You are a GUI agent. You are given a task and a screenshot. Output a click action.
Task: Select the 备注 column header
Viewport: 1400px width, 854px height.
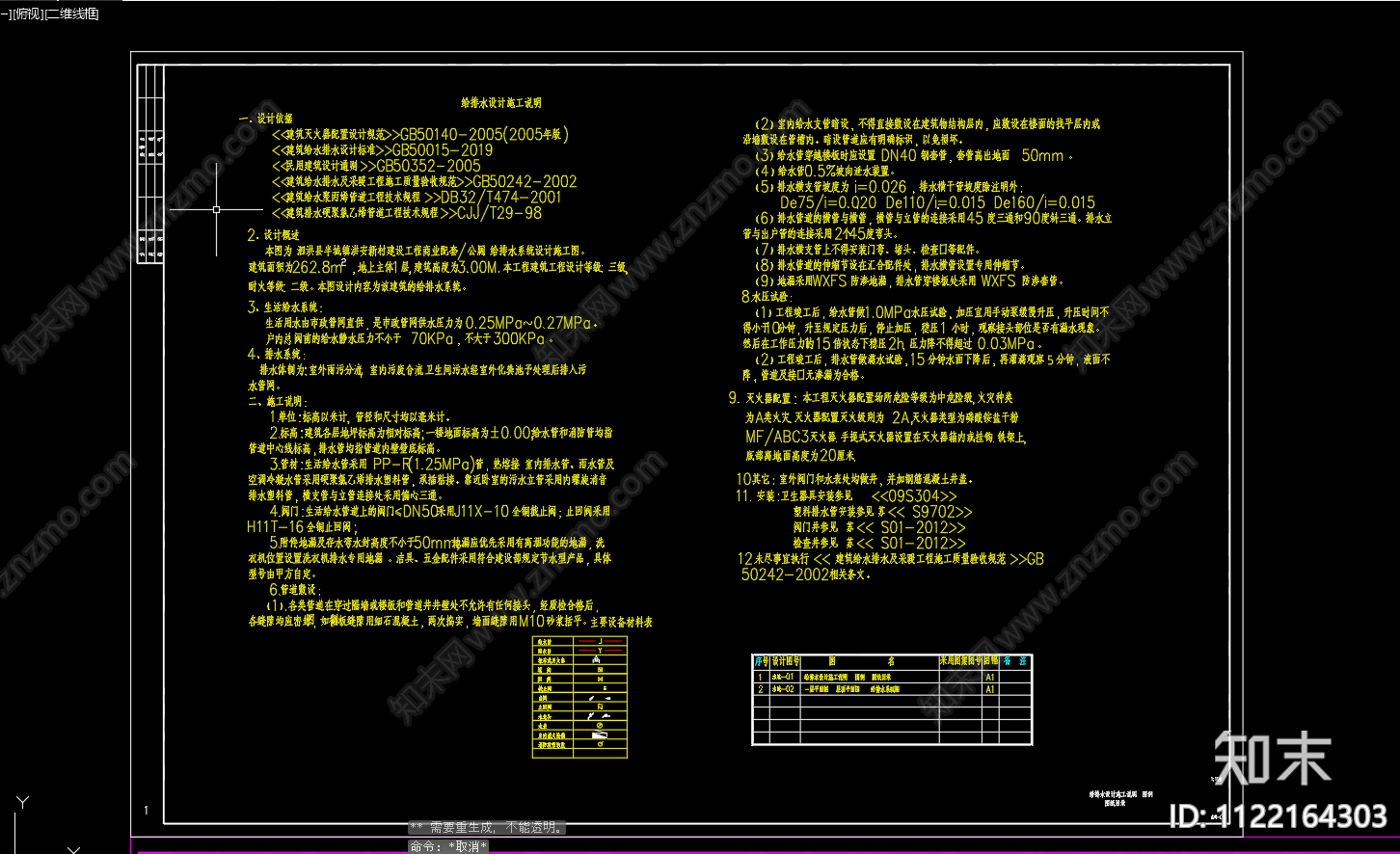[1015, 662]
